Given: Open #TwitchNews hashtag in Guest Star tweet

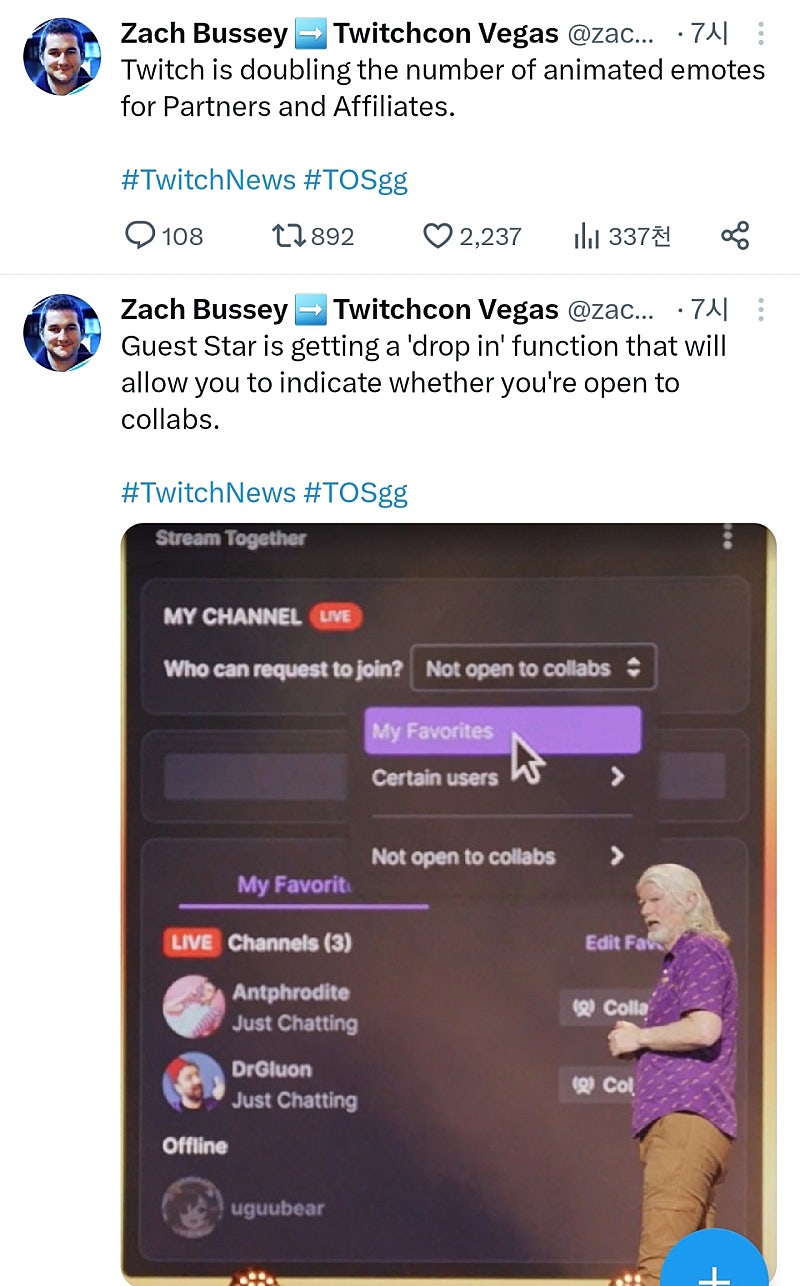Looking at the screenshot, I should 208,492.
